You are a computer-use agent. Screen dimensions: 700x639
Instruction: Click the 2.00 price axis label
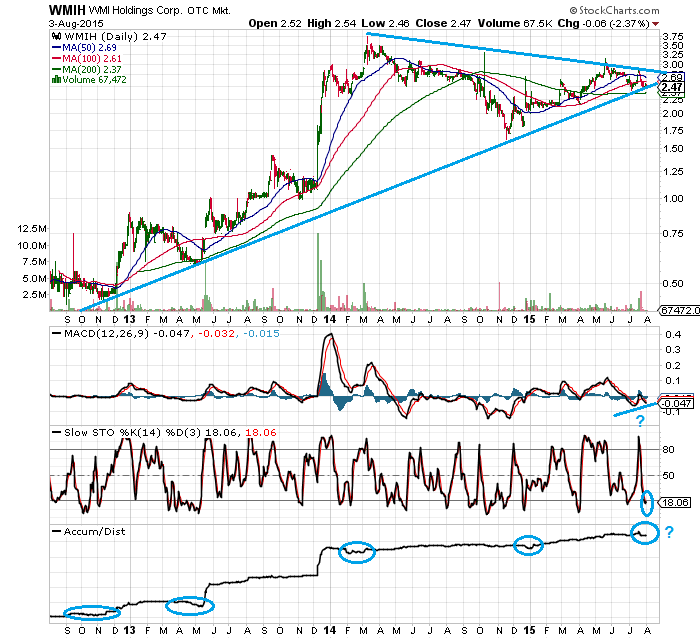673,113
